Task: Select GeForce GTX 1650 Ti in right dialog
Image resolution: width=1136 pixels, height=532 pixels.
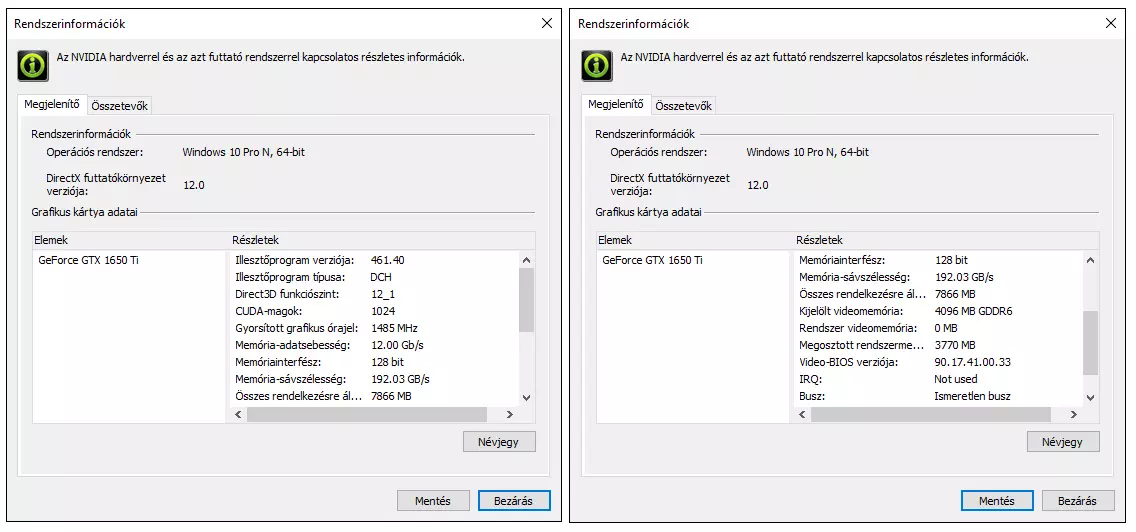Action: click(x=652, y=260)
